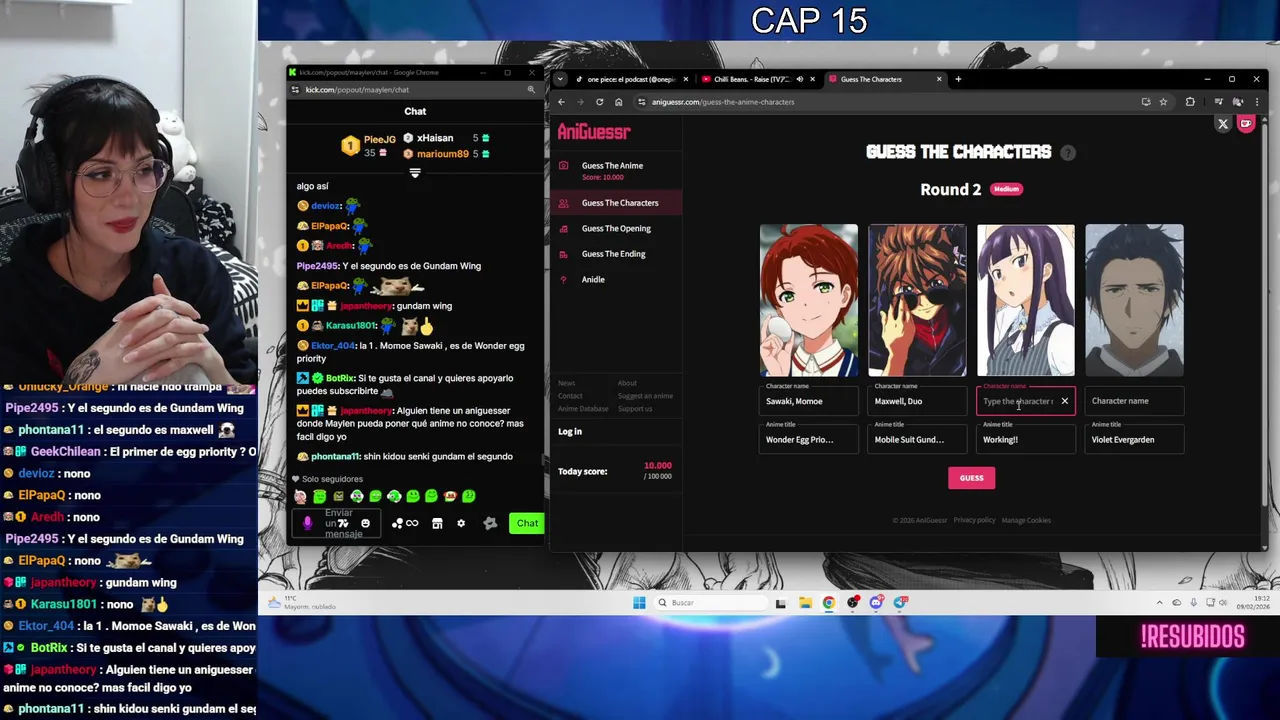
Task: Open a new browser tab
Action: [x=958, y=79]
